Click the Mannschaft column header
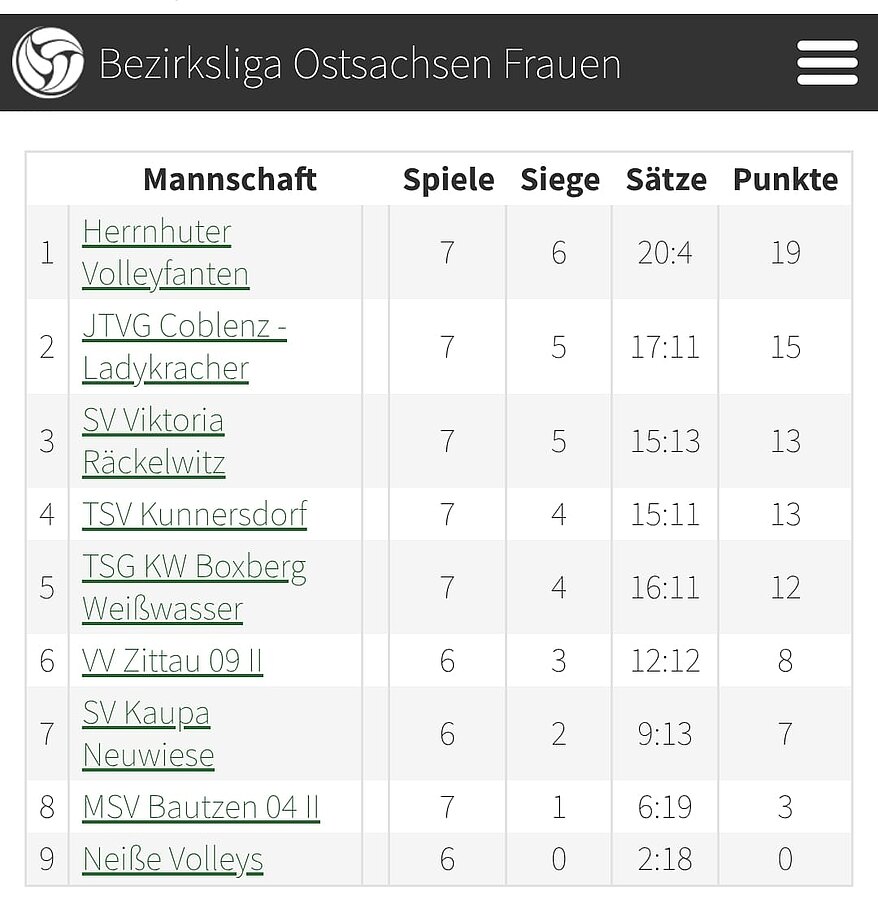This screenshot has height=900, width=878. tap(229, 179)
